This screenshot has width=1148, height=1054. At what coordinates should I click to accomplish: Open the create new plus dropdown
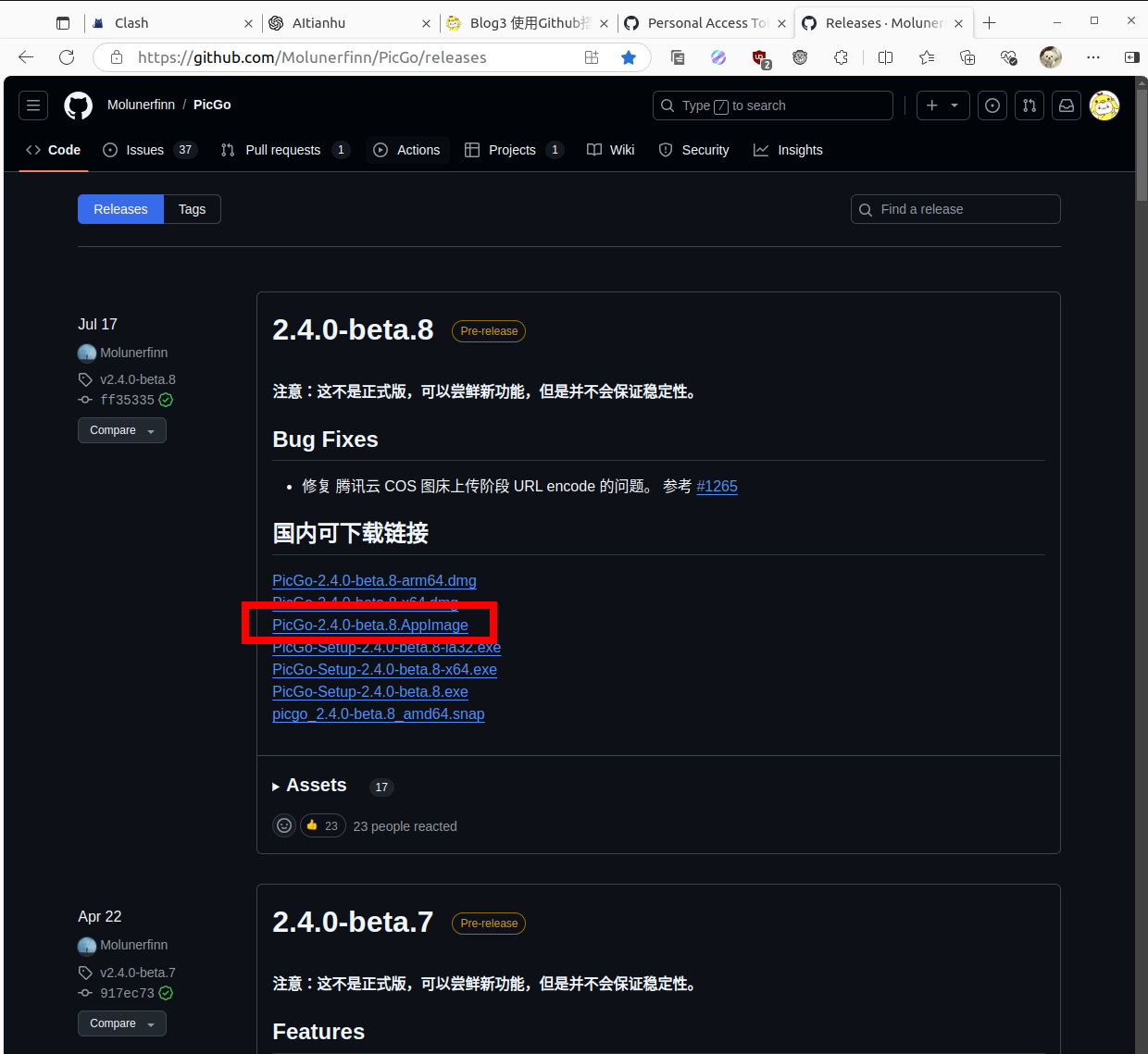click(x=943, y=105)
